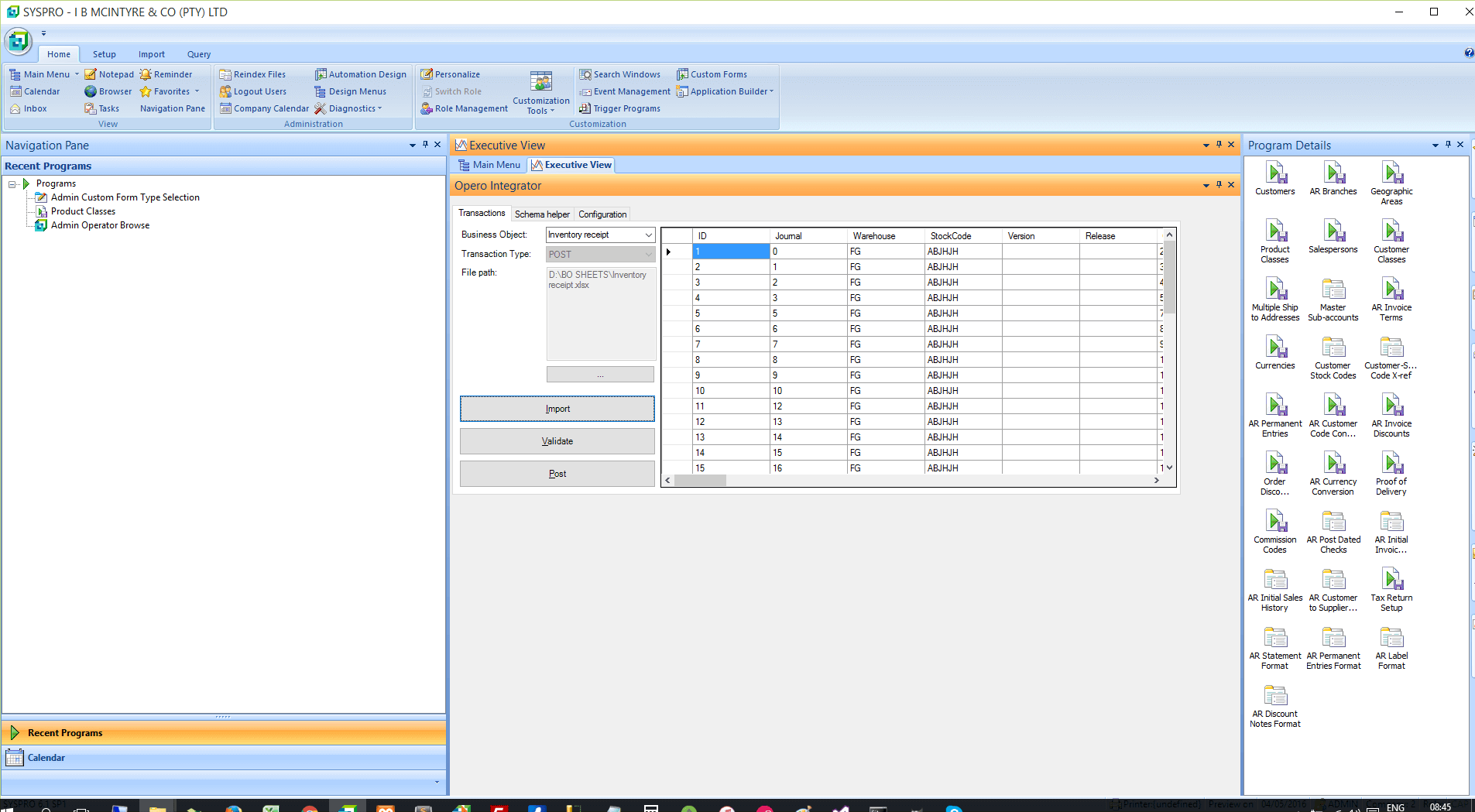Click the Validate button
Viewport: 1475px width, 812px height.
(557, 441)
